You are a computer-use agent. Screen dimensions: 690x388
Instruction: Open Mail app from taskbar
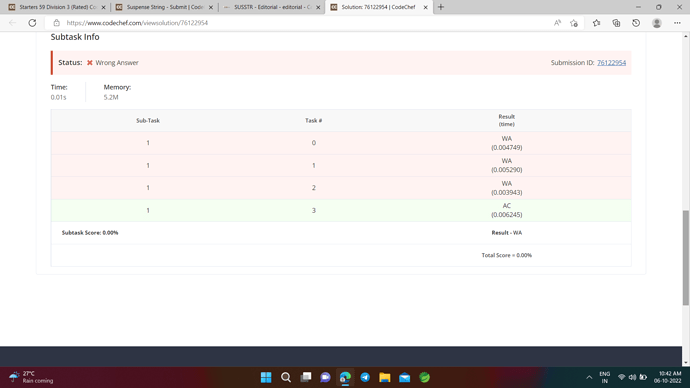click(x=404, y=377)
